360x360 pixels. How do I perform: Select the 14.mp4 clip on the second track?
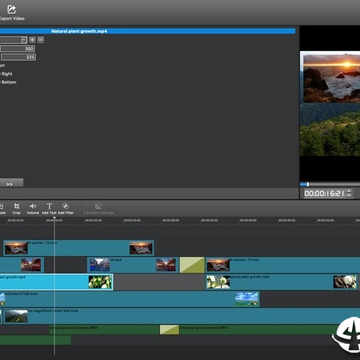point(133,265)
